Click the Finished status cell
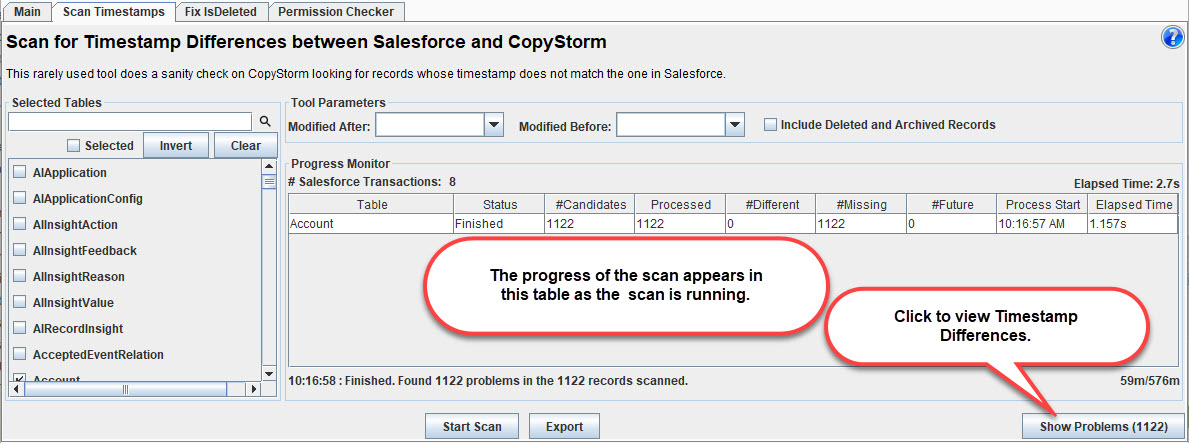 click(499, 224)
